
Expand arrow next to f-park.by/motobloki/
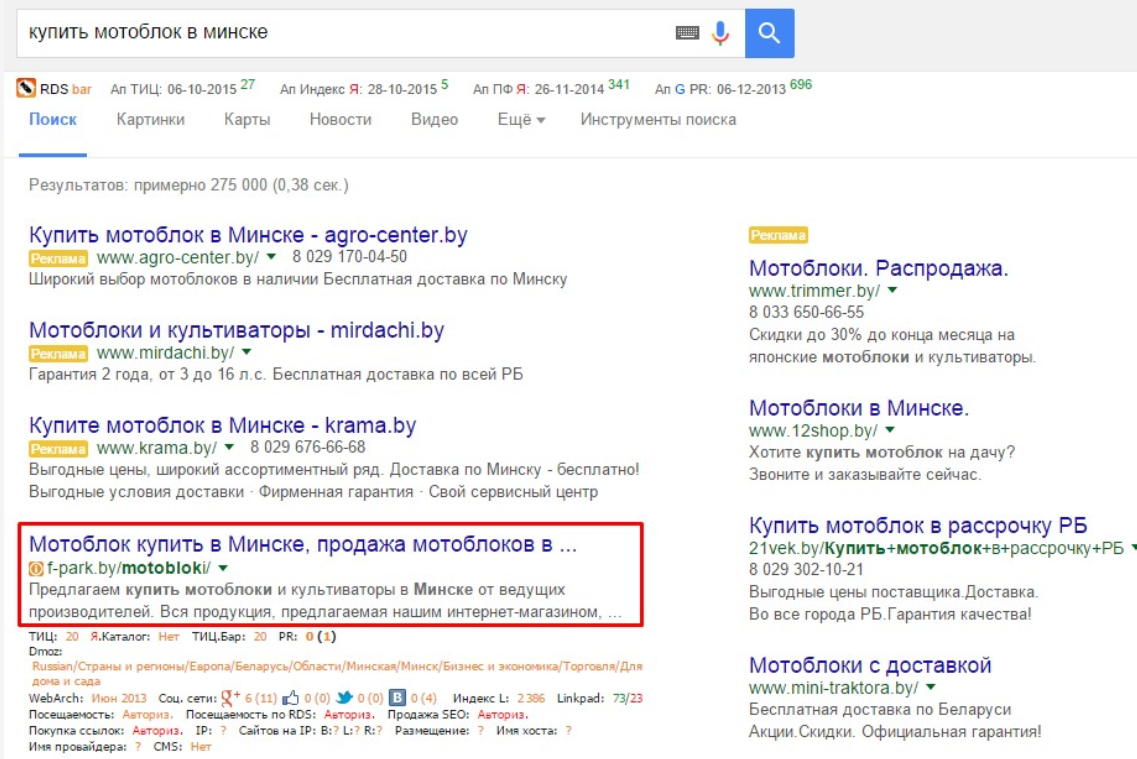(223, 568)
